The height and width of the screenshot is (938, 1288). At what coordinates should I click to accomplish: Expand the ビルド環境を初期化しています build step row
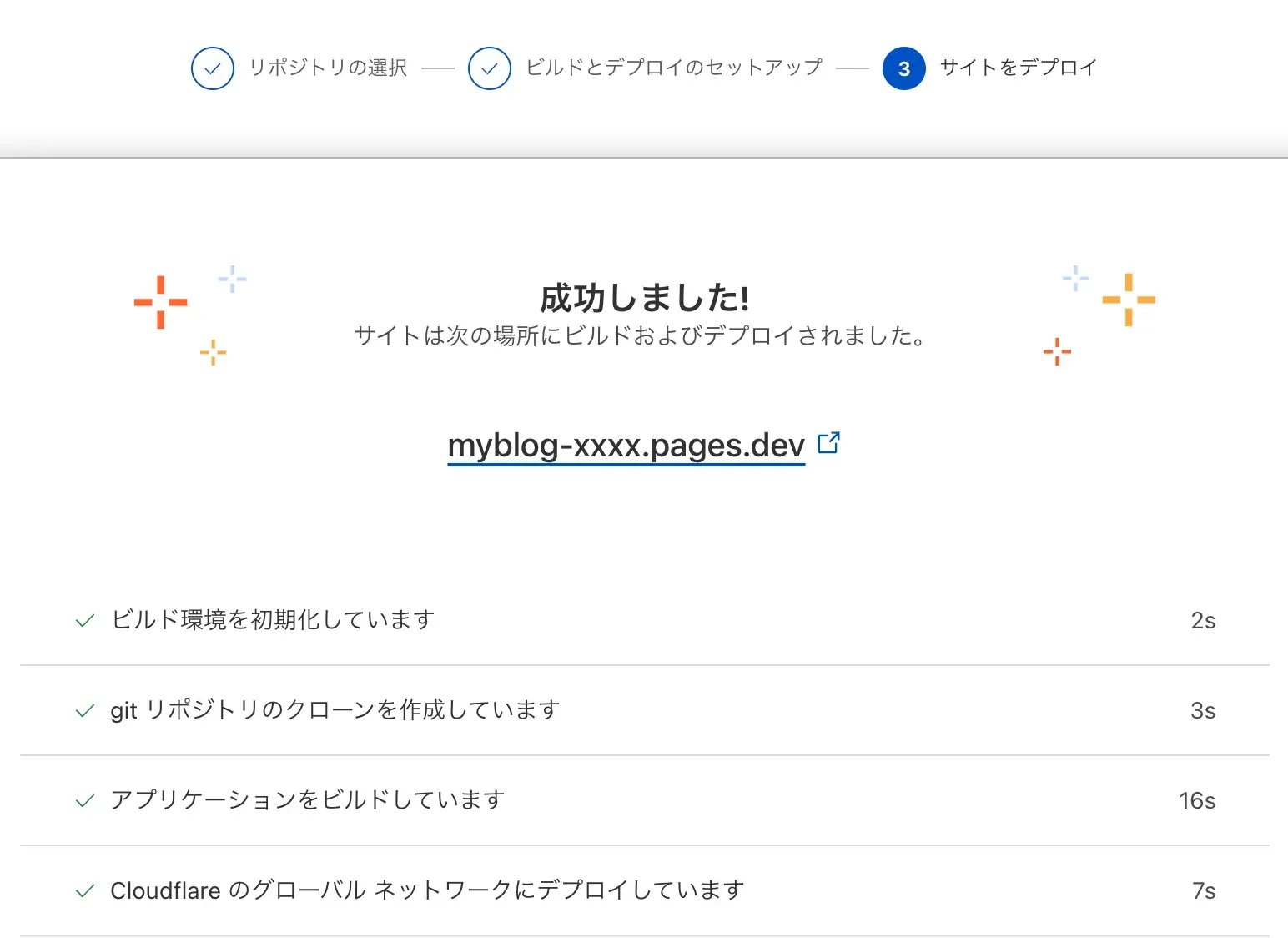click(273, 620)
